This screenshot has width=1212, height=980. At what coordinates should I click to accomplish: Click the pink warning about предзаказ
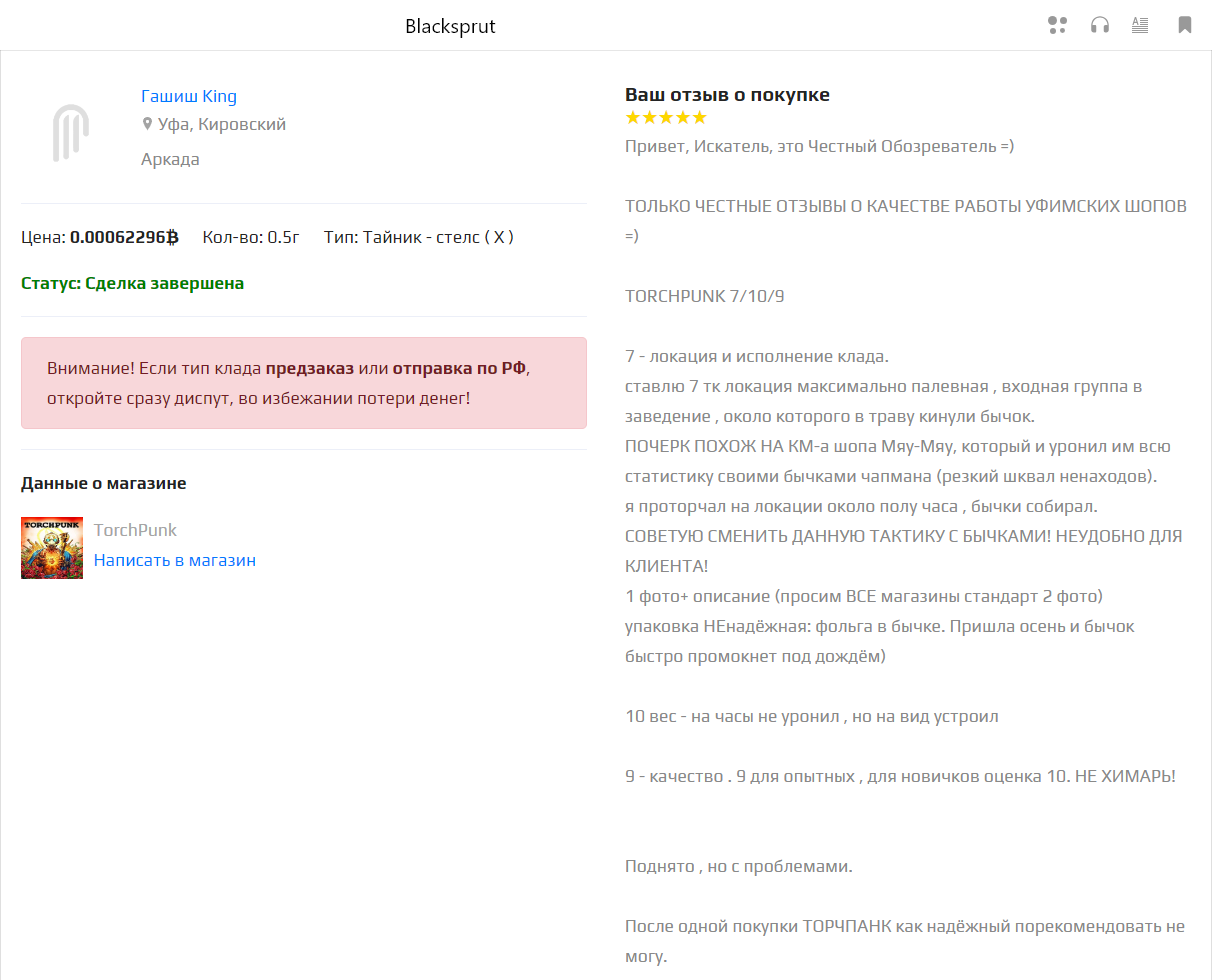(x=304, y=383)
